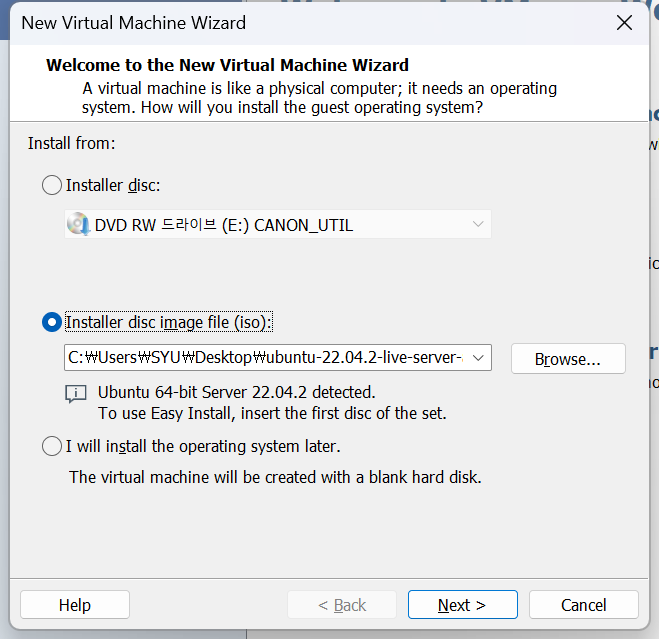This screenshot has width=659, height=639.
Task: Open the DVD RW drive dropdown
Action: point(278,224)
